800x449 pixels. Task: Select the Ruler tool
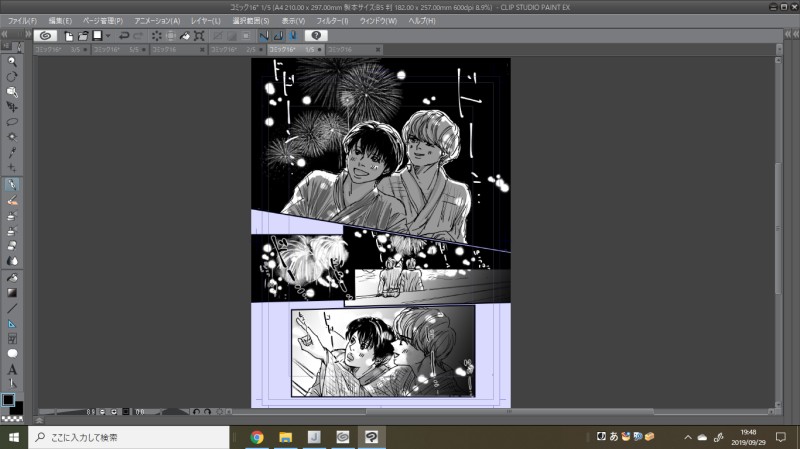pos(12,323)
